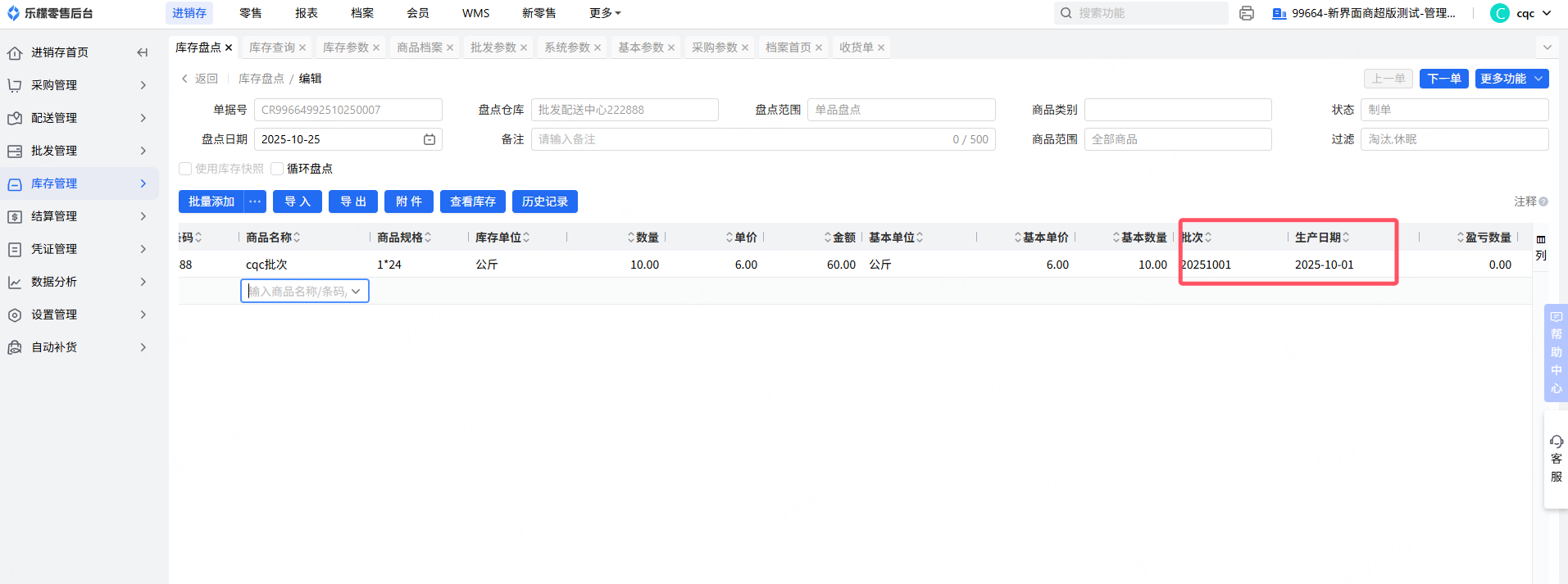Click the 附件 button
The width and height of the screenshot is (1568, 584).
[409, 201]
